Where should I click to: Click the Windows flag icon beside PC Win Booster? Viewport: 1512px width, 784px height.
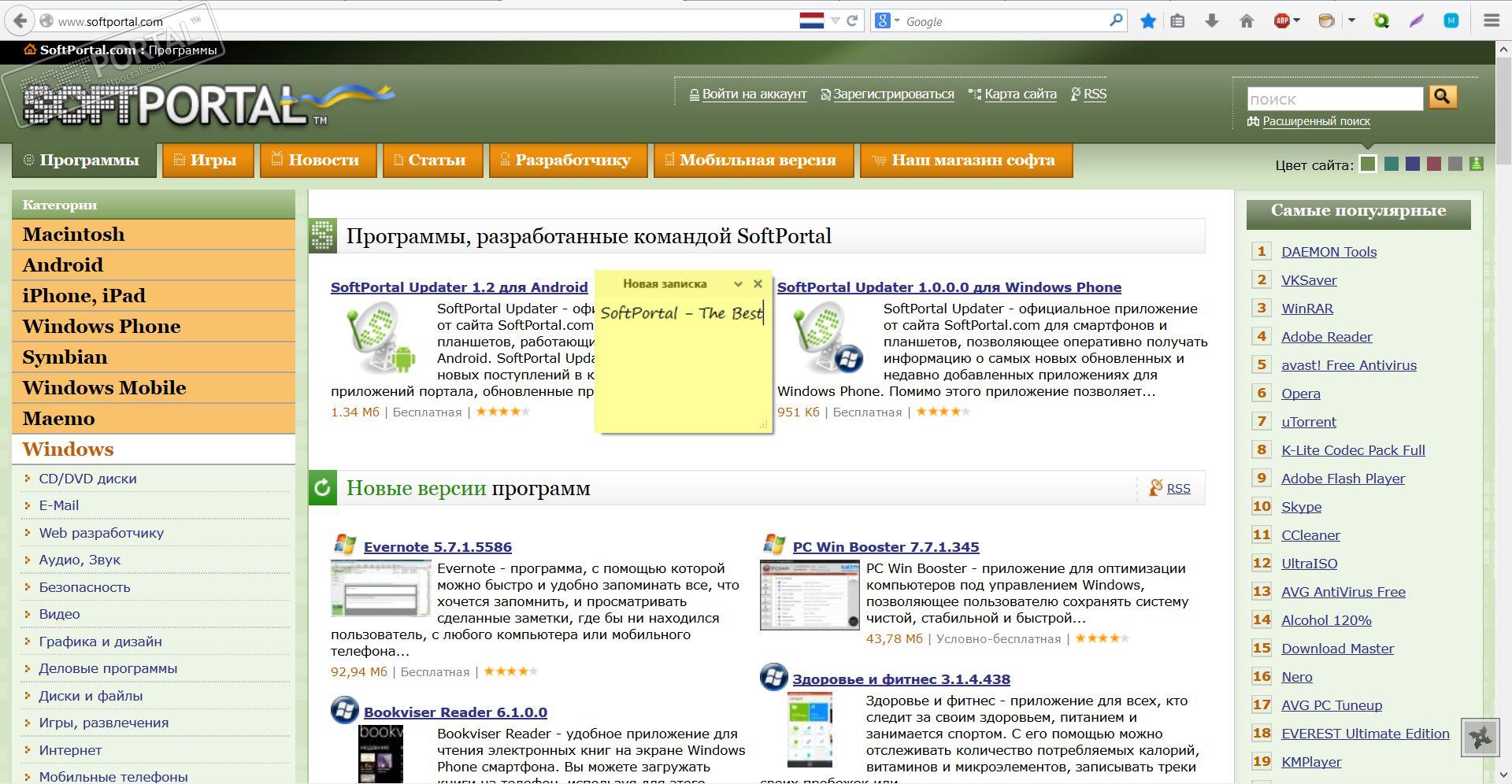pos(774,544)
